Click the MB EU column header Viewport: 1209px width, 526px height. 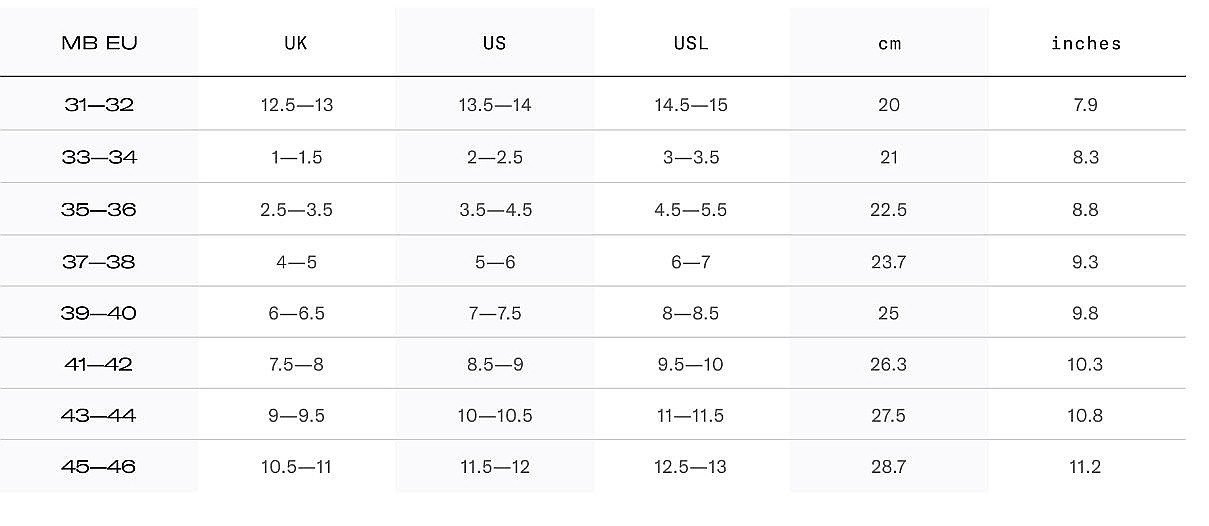(x=99, y=43)
